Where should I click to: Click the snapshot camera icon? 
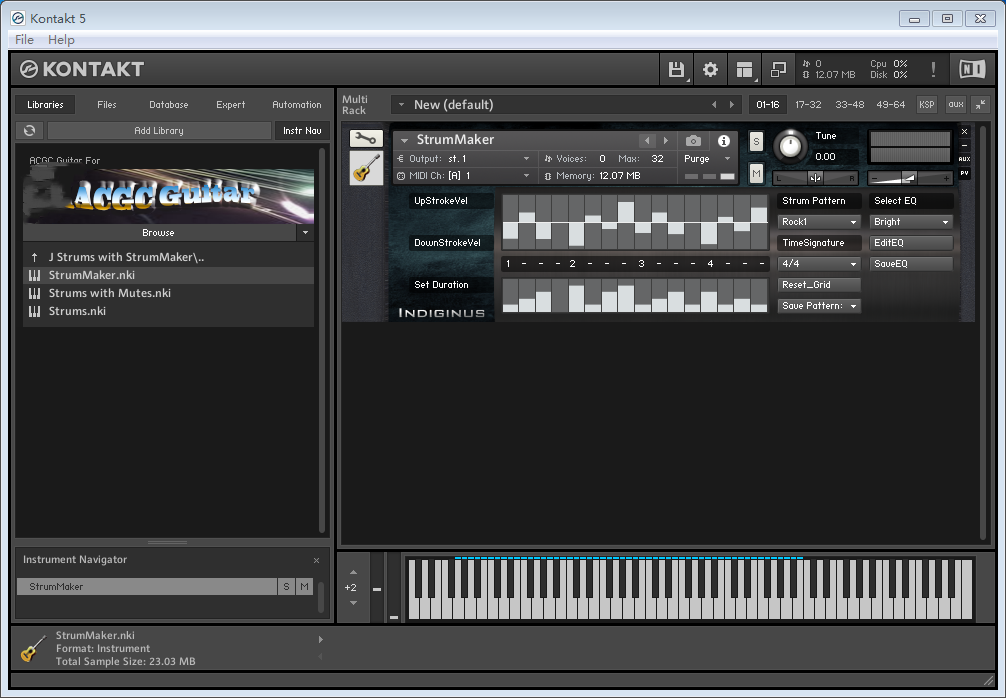coord(693,140)
